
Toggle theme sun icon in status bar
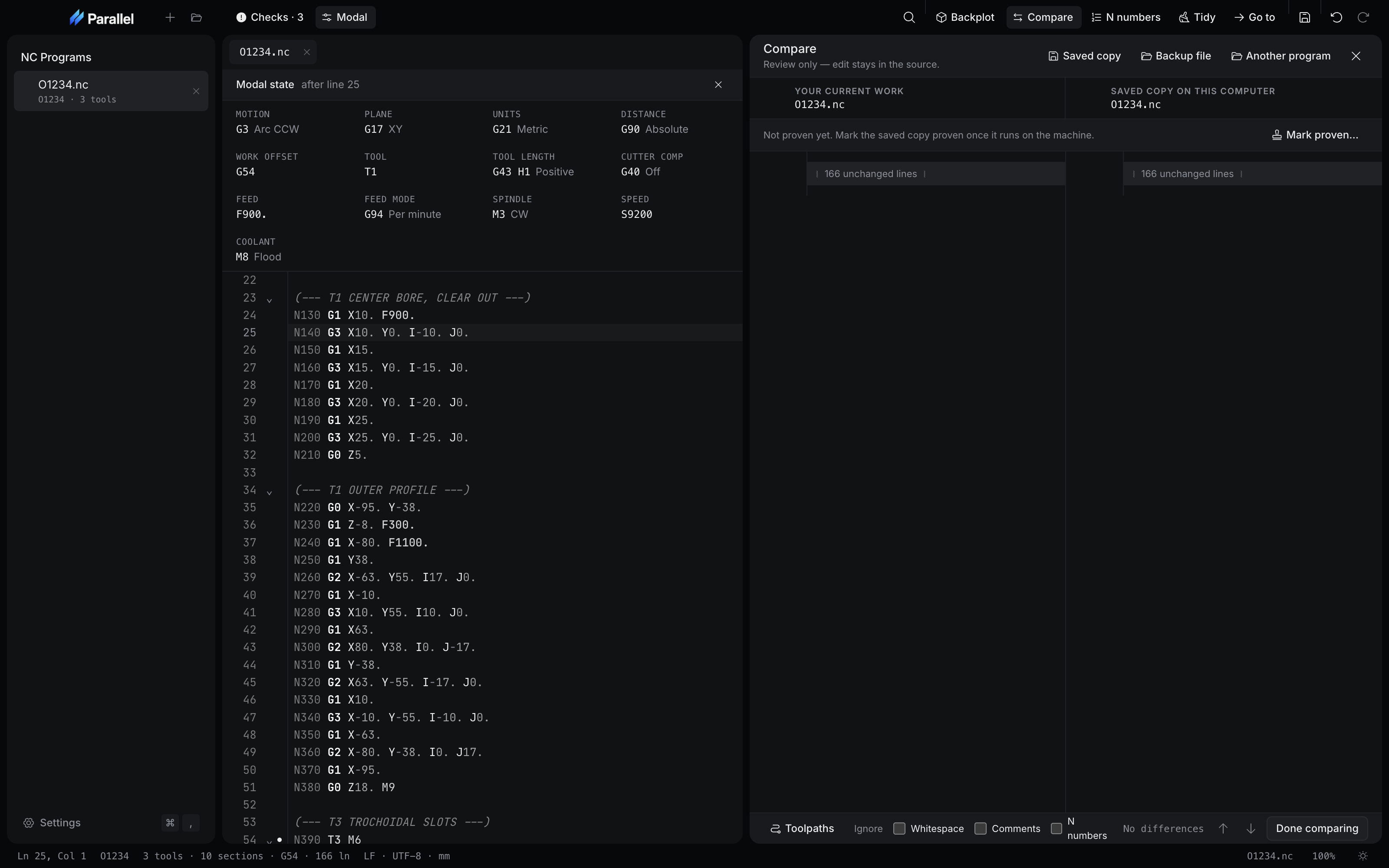point(1363,856)
